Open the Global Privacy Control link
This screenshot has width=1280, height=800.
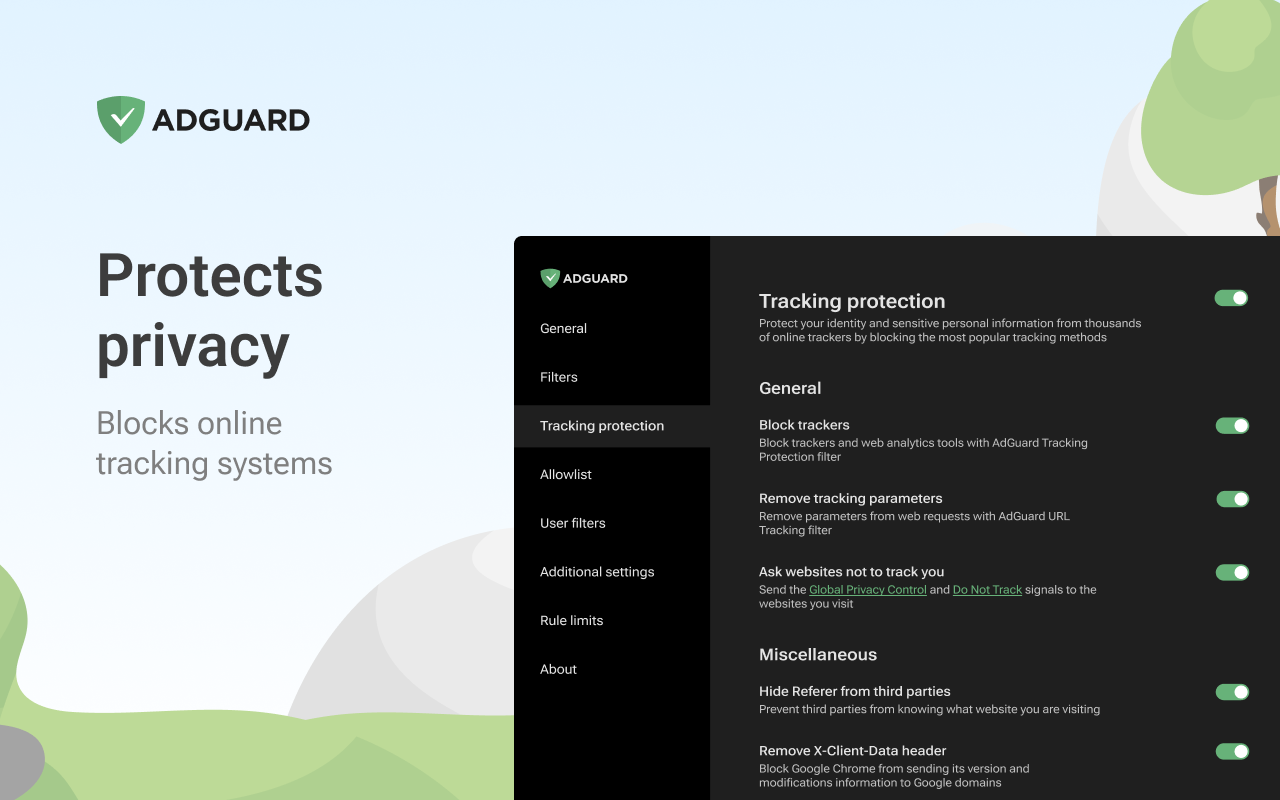coord(868,590)
